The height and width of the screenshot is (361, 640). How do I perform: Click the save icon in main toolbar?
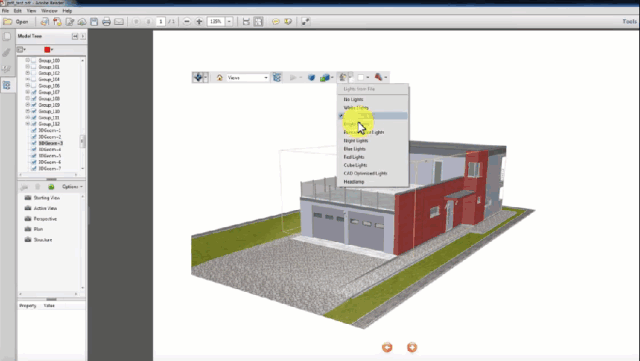(94, 22)
